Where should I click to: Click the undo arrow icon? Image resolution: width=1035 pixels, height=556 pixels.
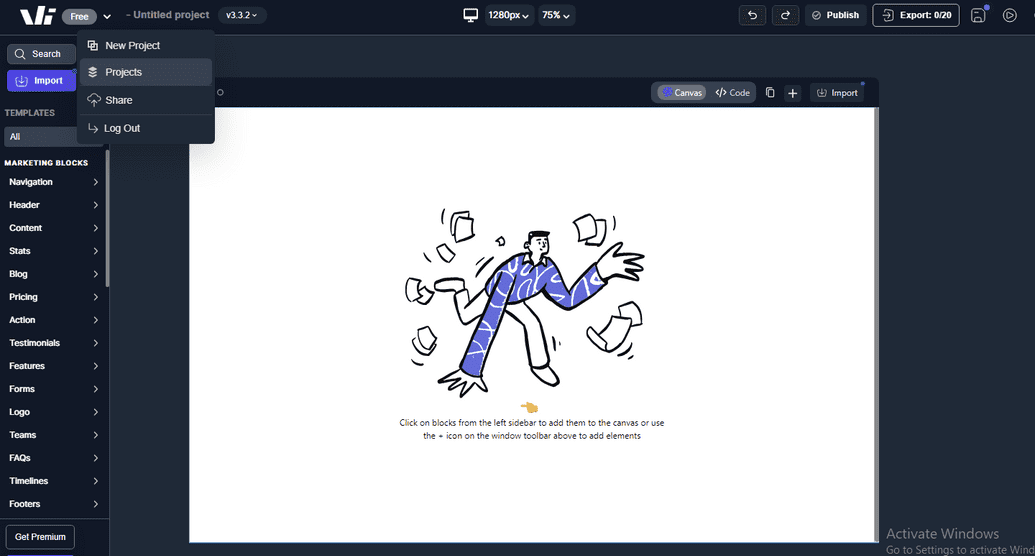[752, 15]
